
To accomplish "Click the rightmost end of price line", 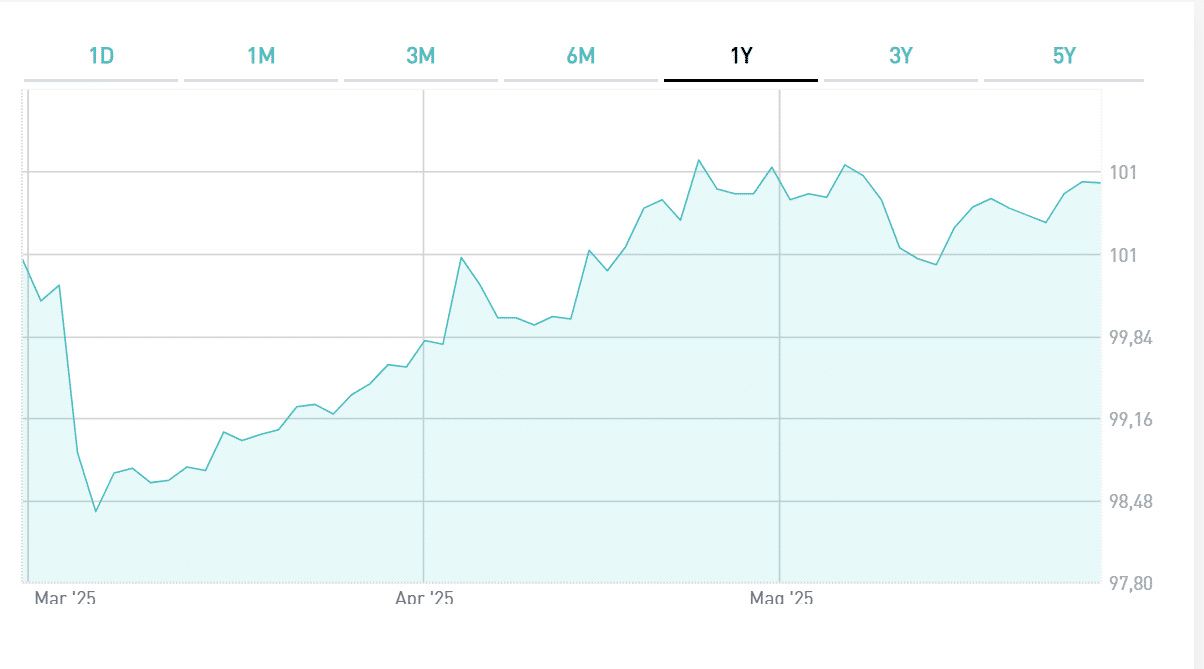I will click(1099, 183).
